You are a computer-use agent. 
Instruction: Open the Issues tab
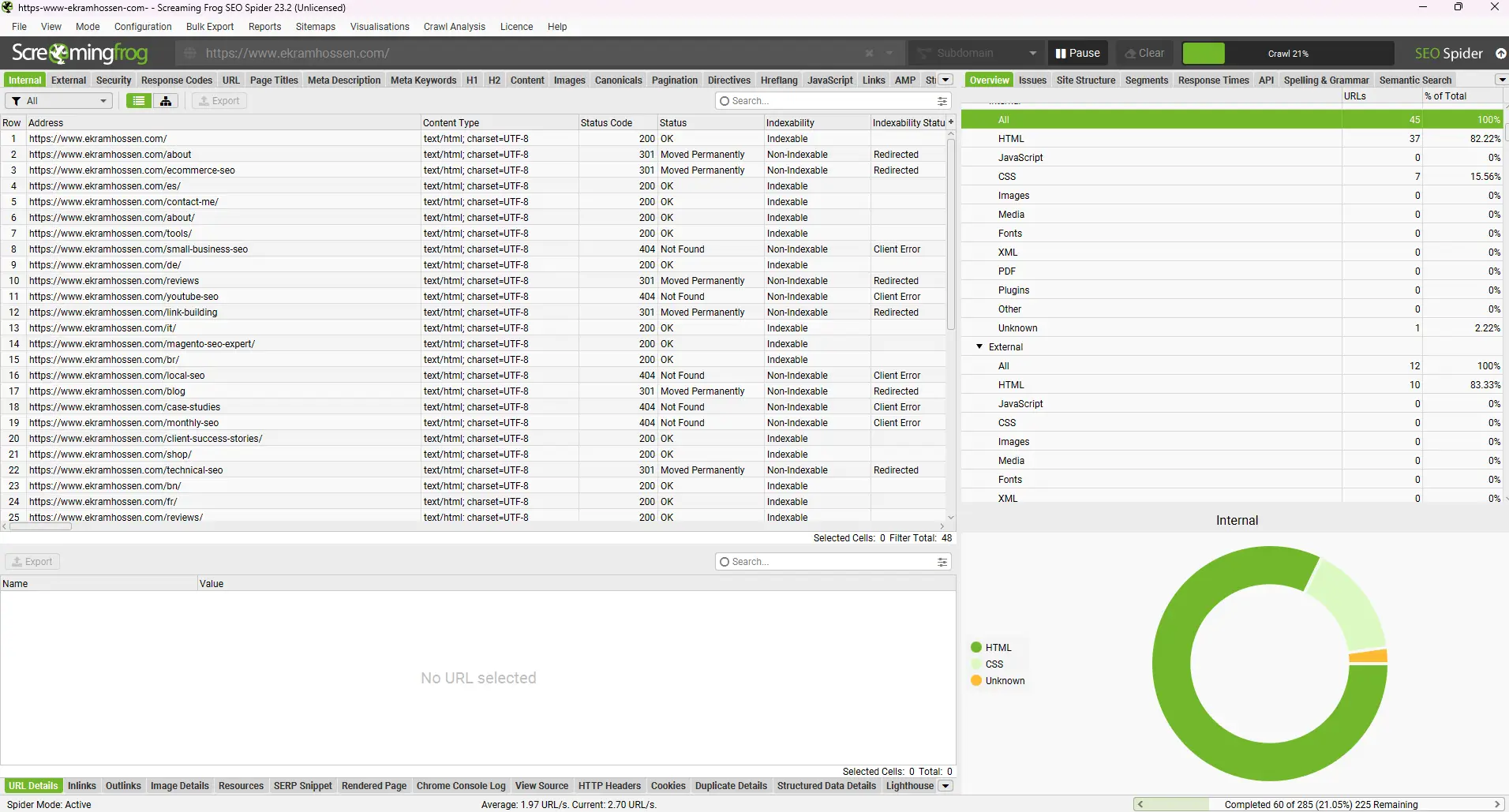click(1032, 80)
